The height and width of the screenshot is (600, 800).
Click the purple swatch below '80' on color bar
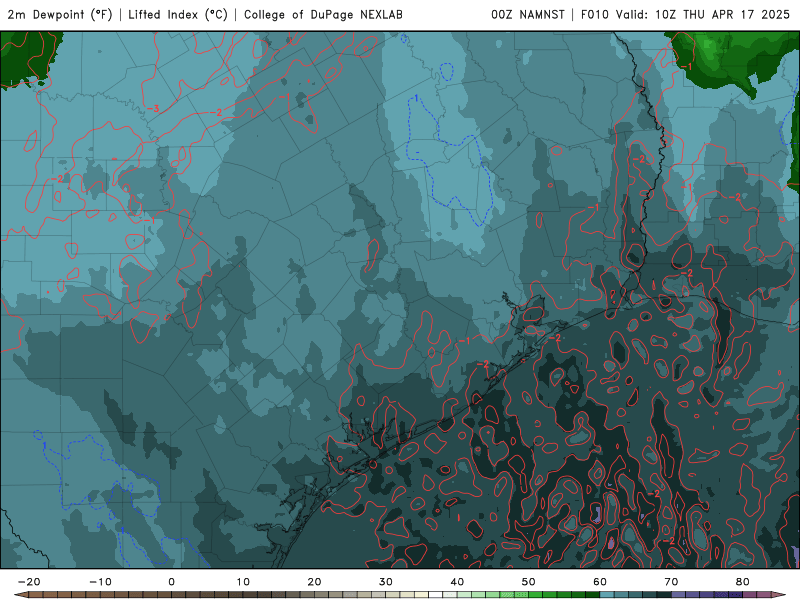(750, 595)
